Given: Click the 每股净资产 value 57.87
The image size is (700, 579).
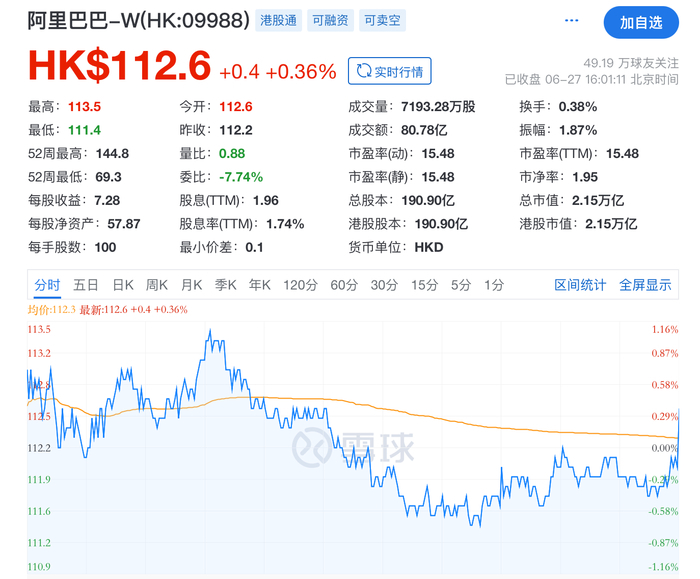Looking at the screenshot, I should 124,224.
